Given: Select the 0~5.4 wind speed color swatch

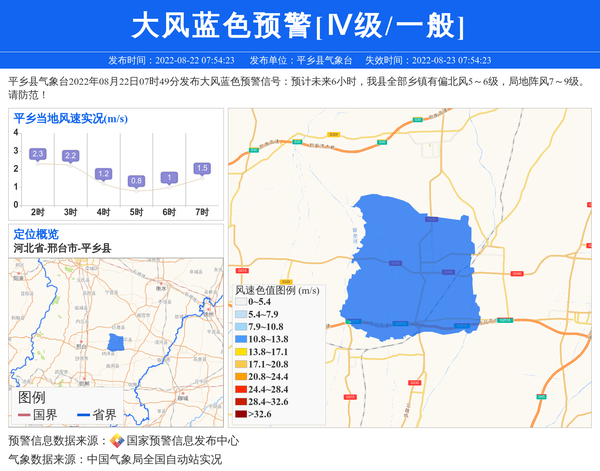Looking at the screenshot, I should tap(240, 301).
